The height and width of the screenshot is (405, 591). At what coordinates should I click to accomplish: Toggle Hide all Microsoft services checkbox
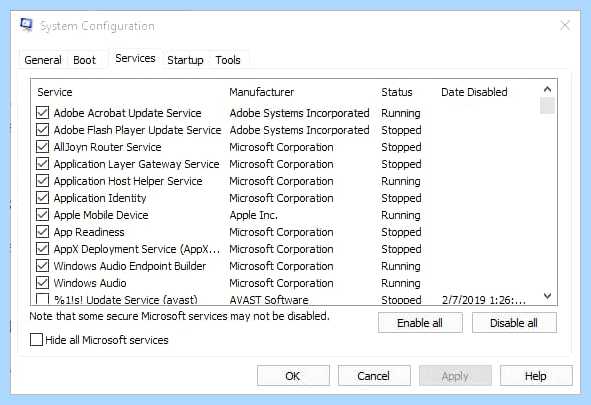(36, 339)
